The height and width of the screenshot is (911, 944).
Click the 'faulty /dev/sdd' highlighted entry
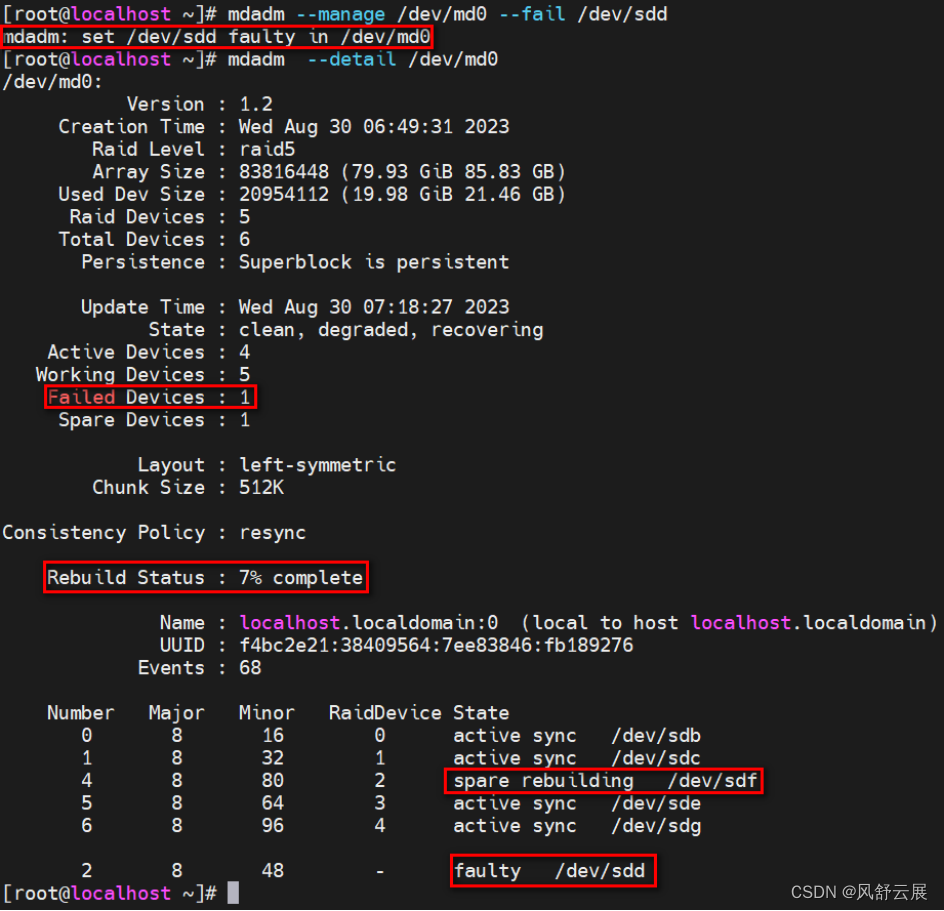[552, 870]
